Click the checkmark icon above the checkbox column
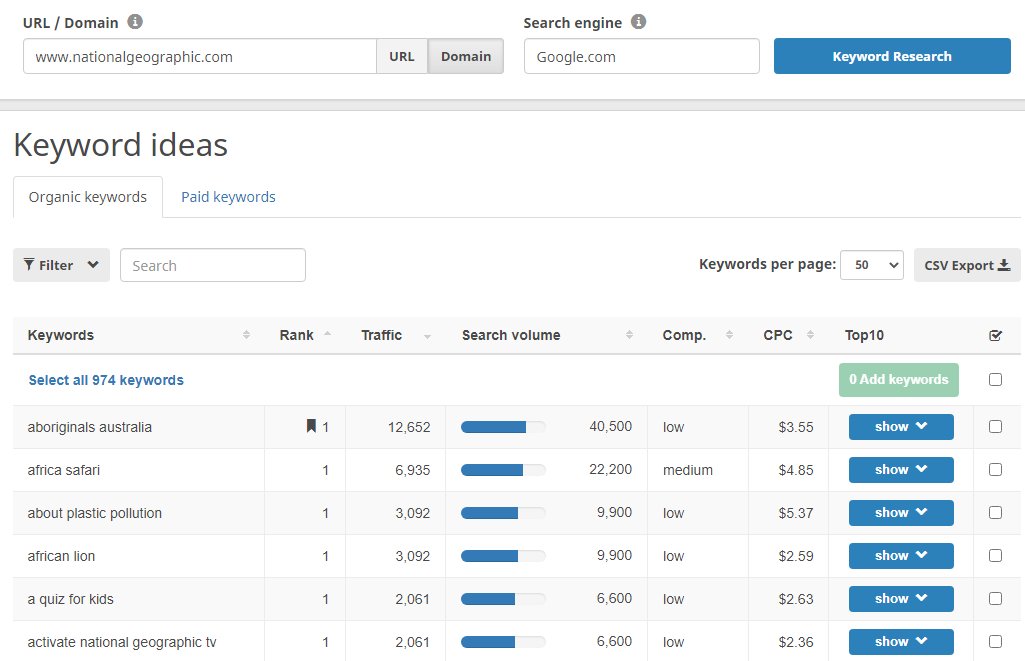This screenshot has height=661, width=1025. 995,335
